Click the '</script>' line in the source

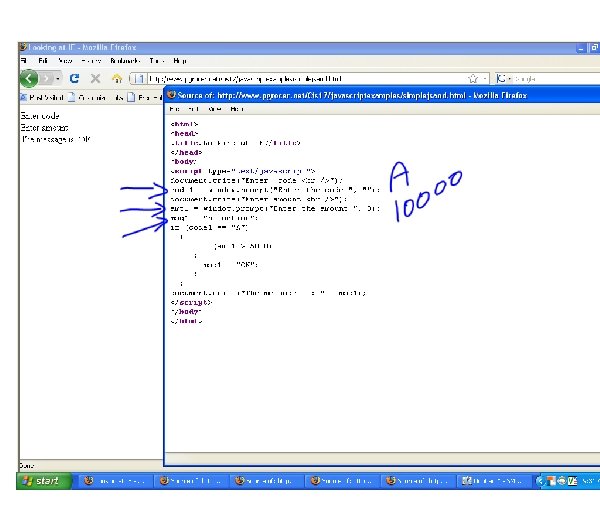[191, 302]
